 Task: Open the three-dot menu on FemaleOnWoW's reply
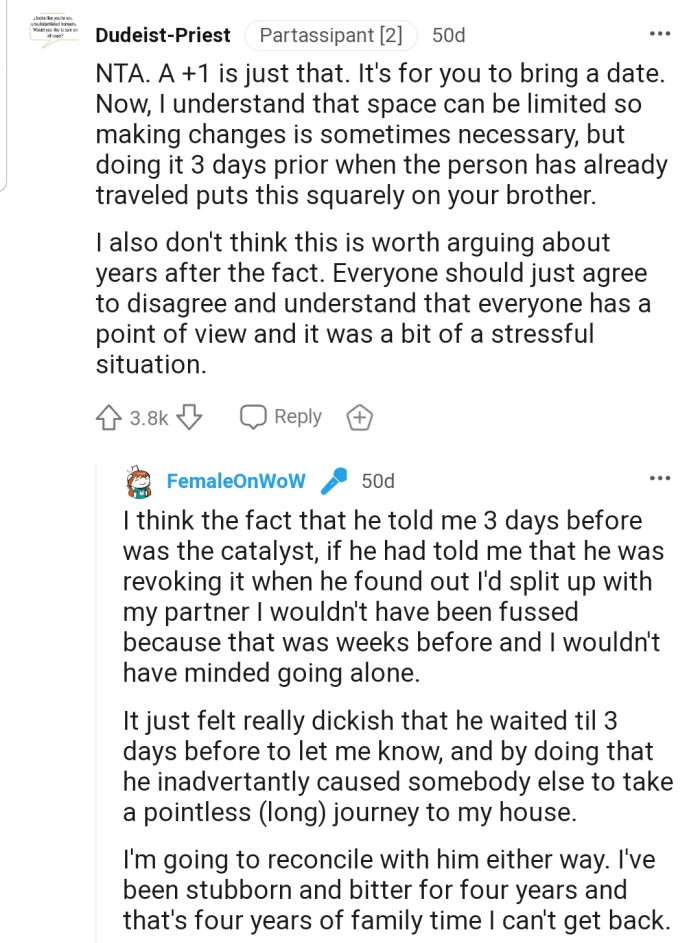pos(660,479)
